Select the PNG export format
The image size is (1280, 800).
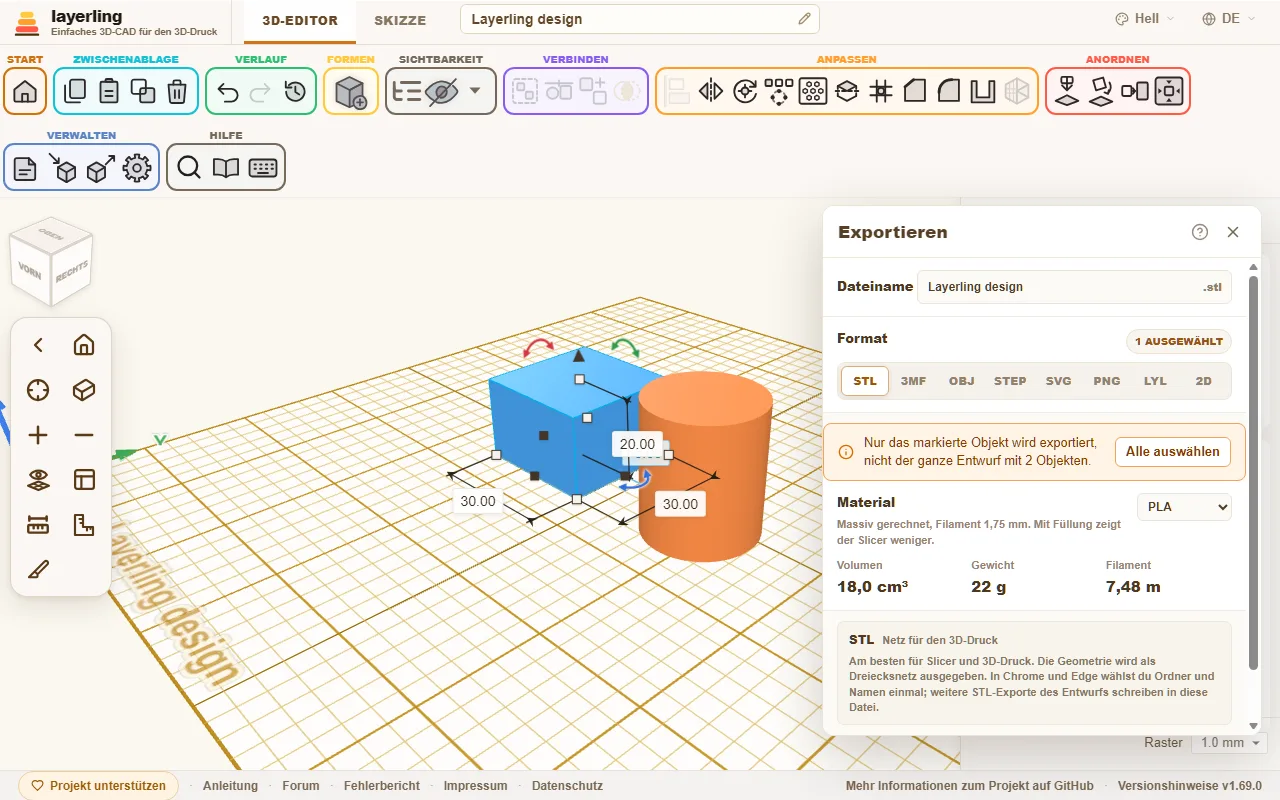1107,381
